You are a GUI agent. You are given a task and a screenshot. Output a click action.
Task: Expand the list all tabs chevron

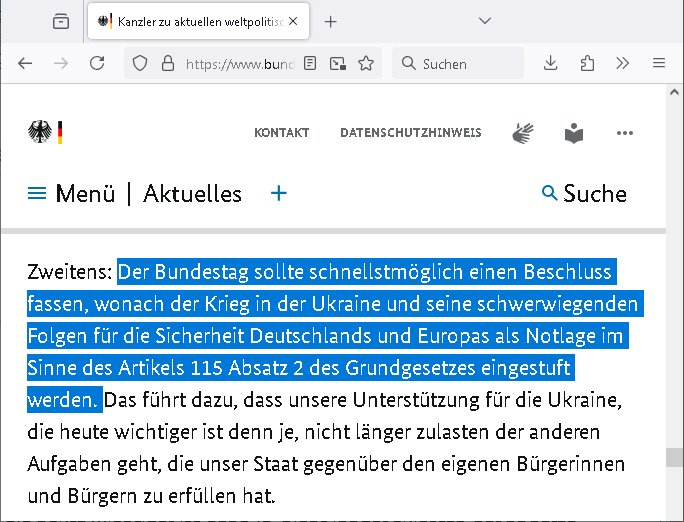[485, 21]
